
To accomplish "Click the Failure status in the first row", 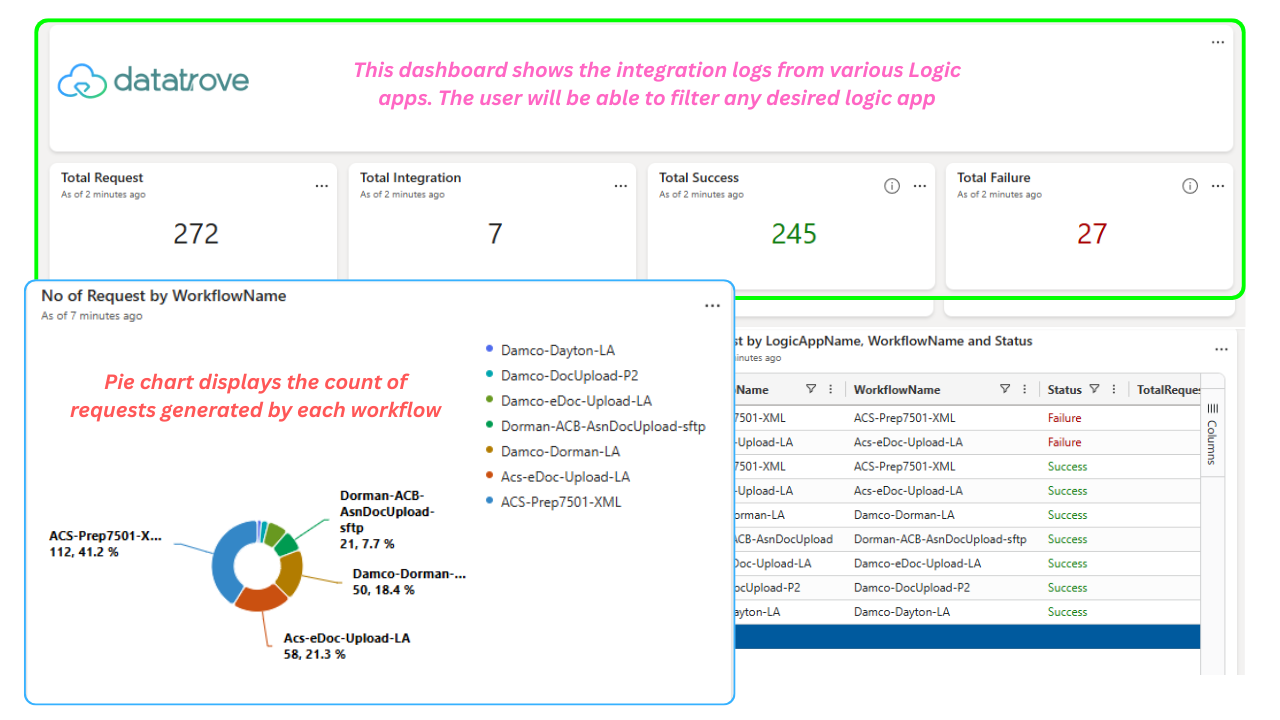I will [1064, 418].
